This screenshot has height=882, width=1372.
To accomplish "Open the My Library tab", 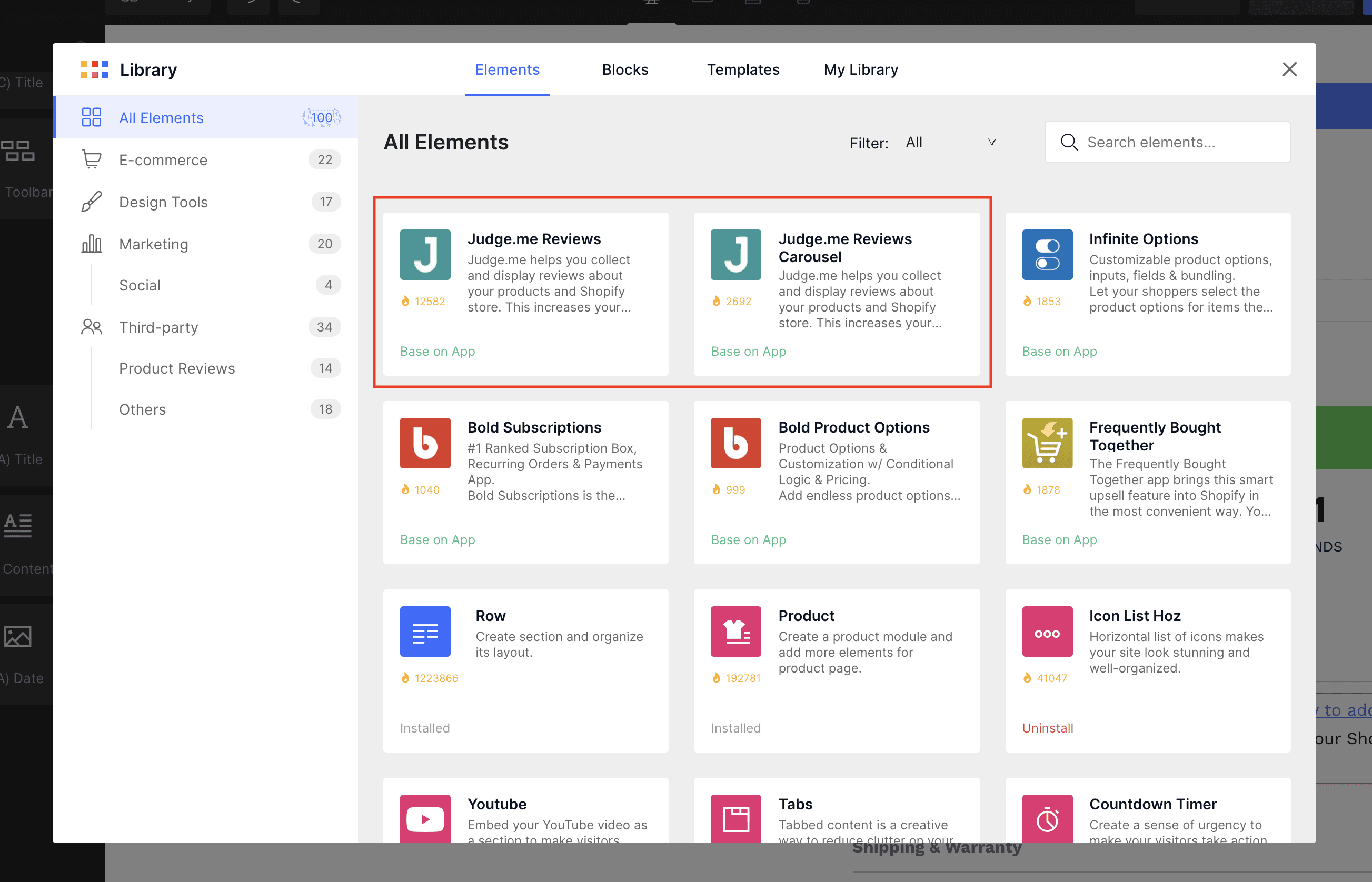I will pos(860,69).
